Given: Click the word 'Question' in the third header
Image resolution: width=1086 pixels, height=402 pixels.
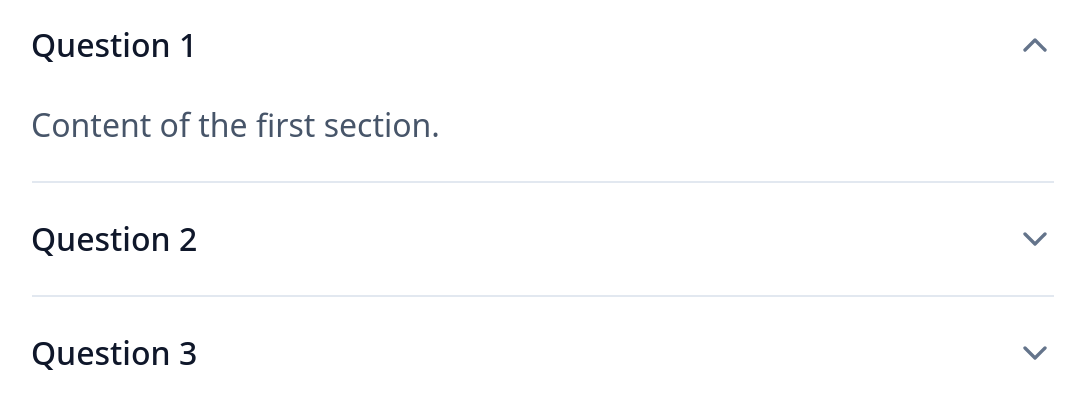Looking at the screenshot, I should pyautogui.click(x=101, y=353).
